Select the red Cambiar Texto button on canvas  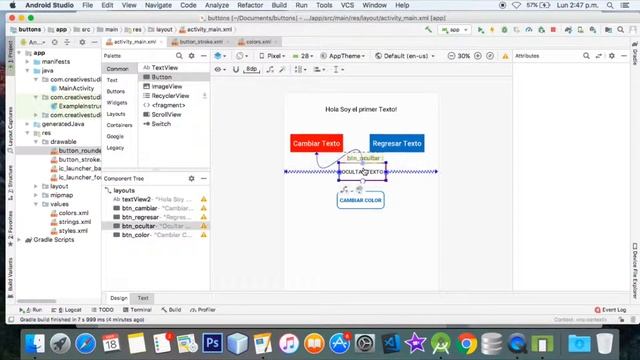point(316,143)
